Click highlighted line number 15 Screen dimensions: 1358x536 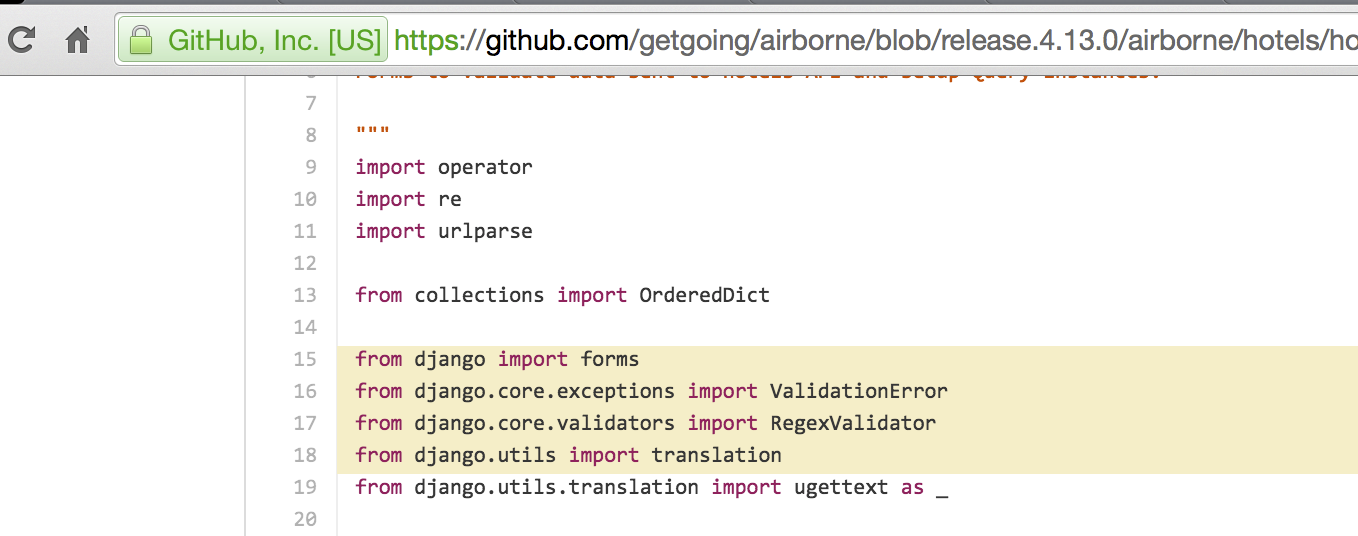(x=305, y=359)
